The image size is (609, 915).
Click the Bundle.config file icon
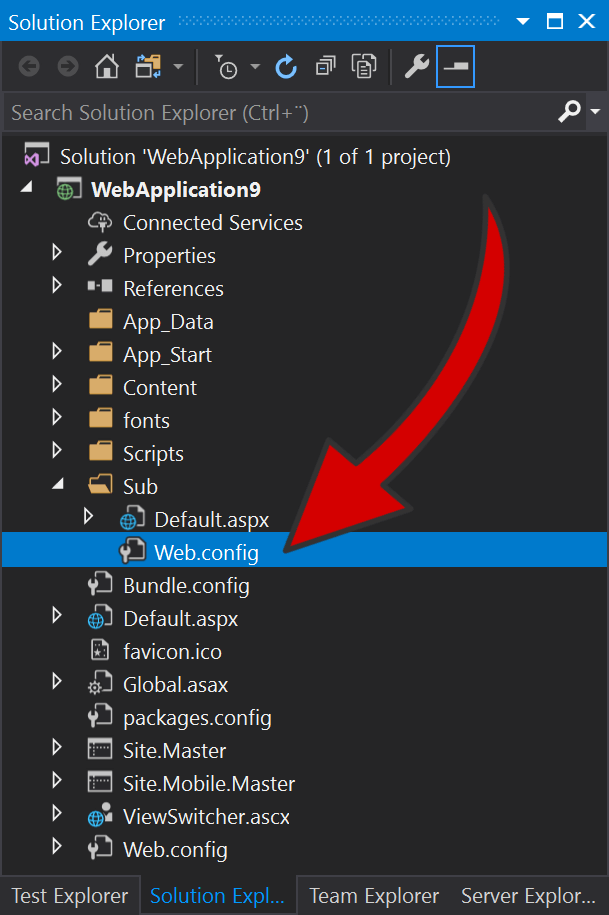(x=100, y=585)
